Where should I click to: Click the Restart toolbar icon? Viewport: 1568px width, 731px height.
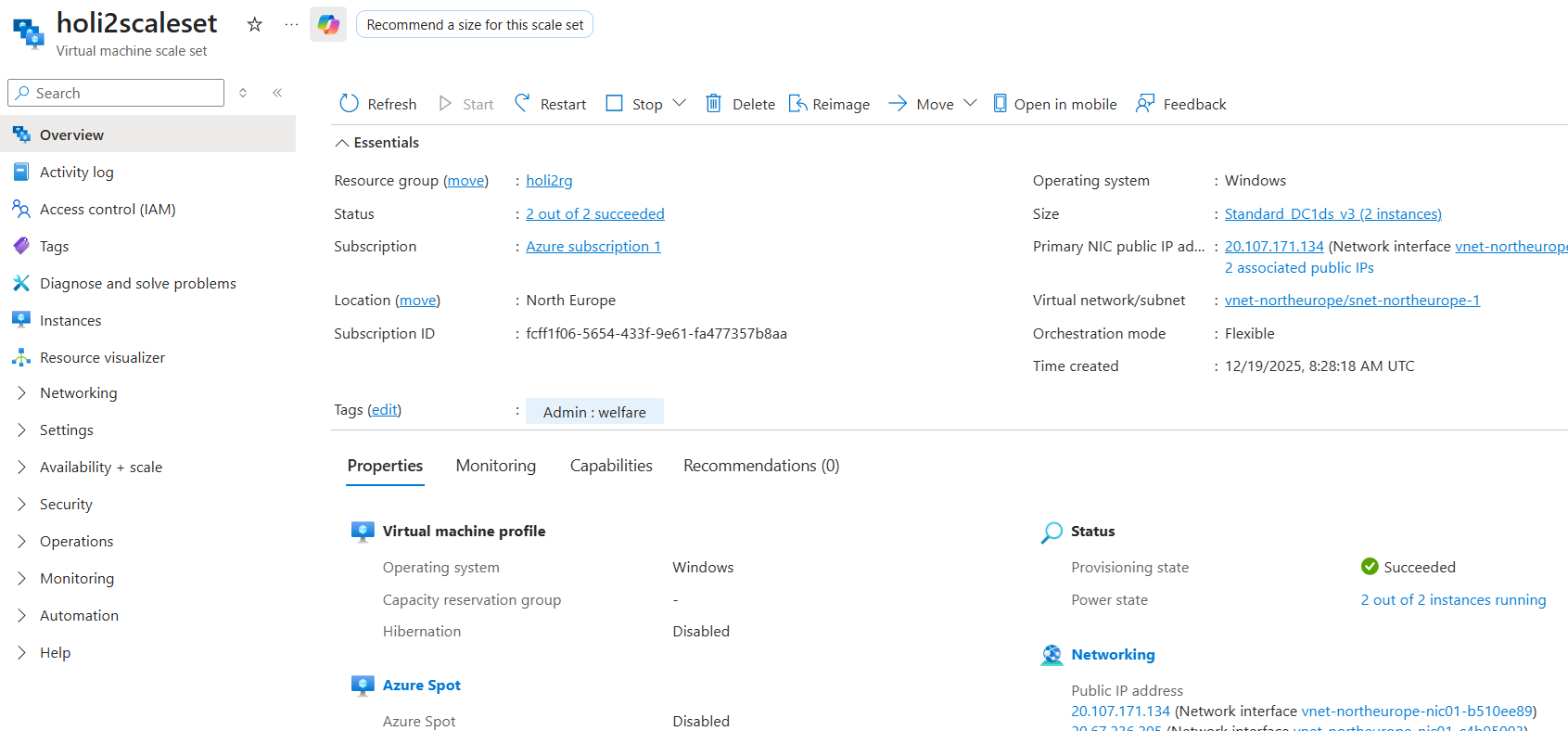coord(523,103)
